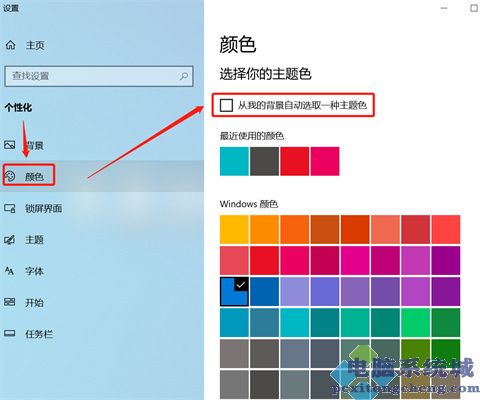The height and width of the screenshot is (400, 480).
Task: Choose the bright green Windows color
Action: (x=415, y=323)
